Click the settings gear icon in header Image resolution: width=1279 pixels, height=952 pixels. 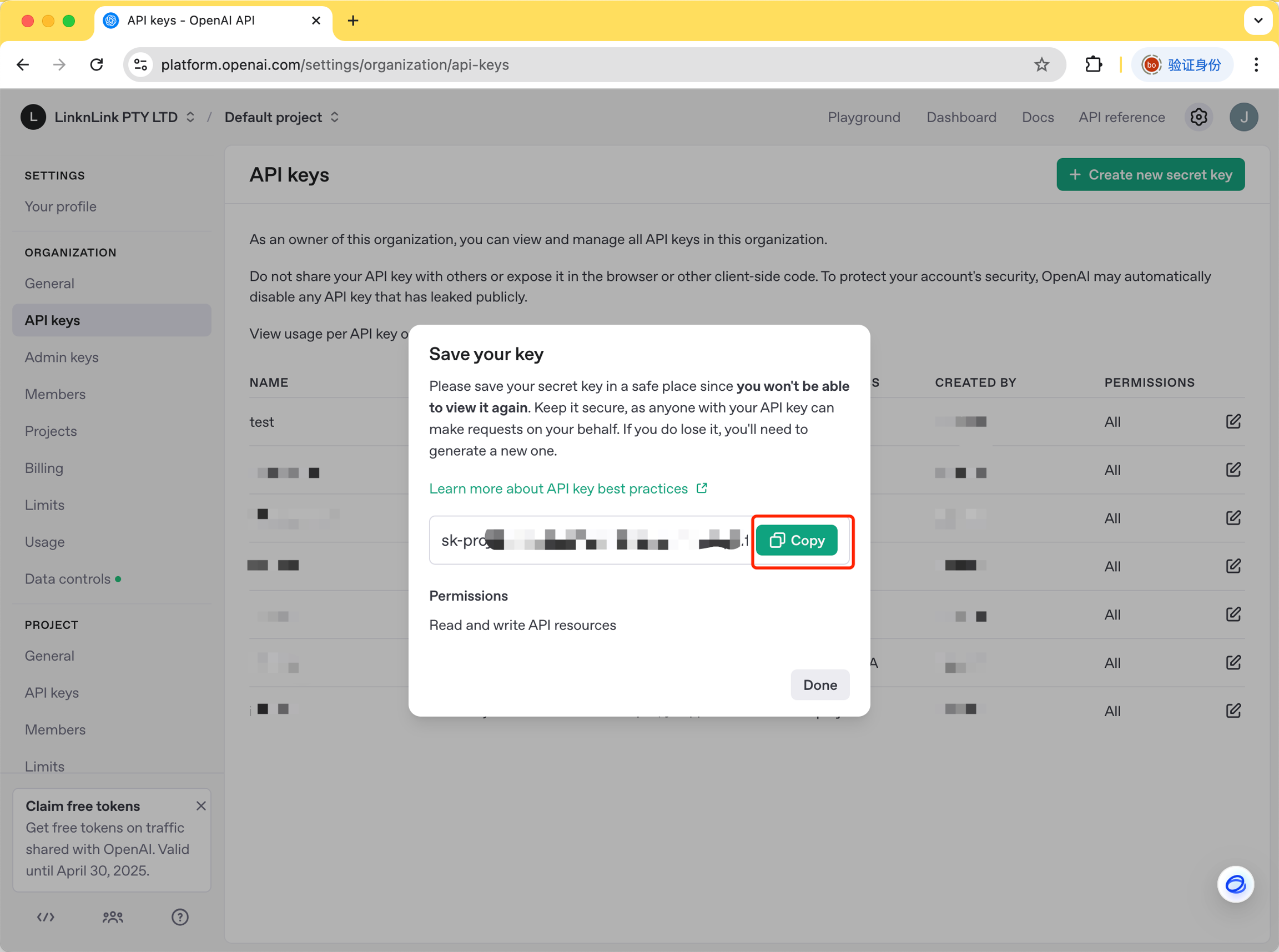point(1199,118)
